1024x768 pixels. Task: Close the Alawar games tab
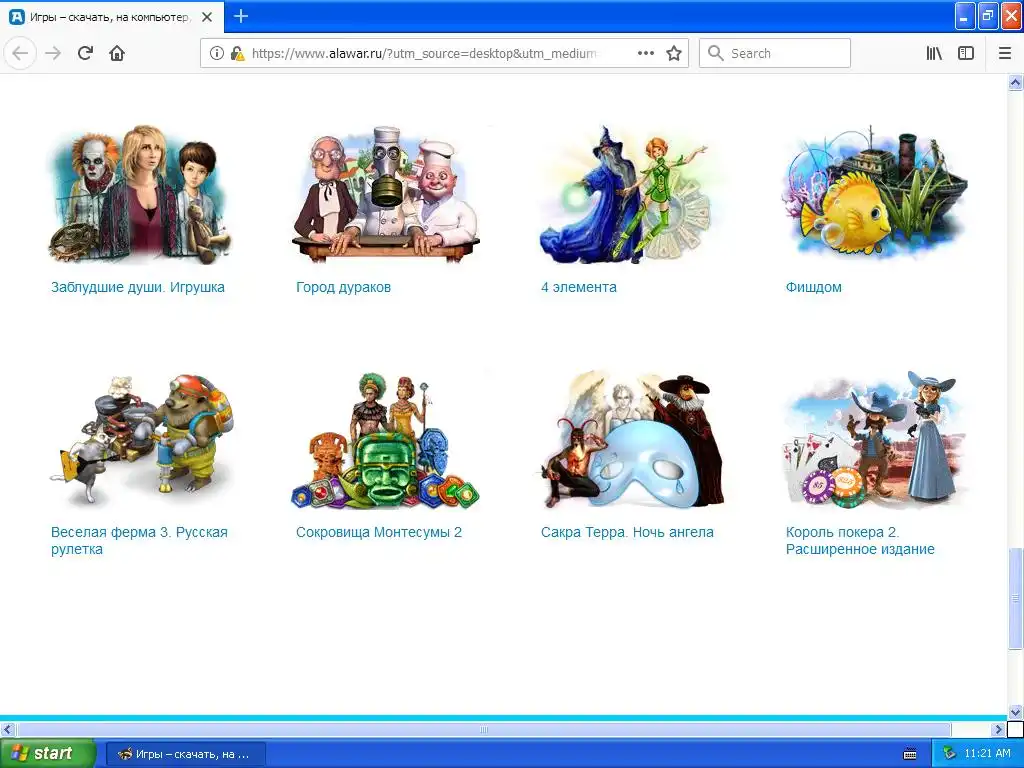pos(207,17)
